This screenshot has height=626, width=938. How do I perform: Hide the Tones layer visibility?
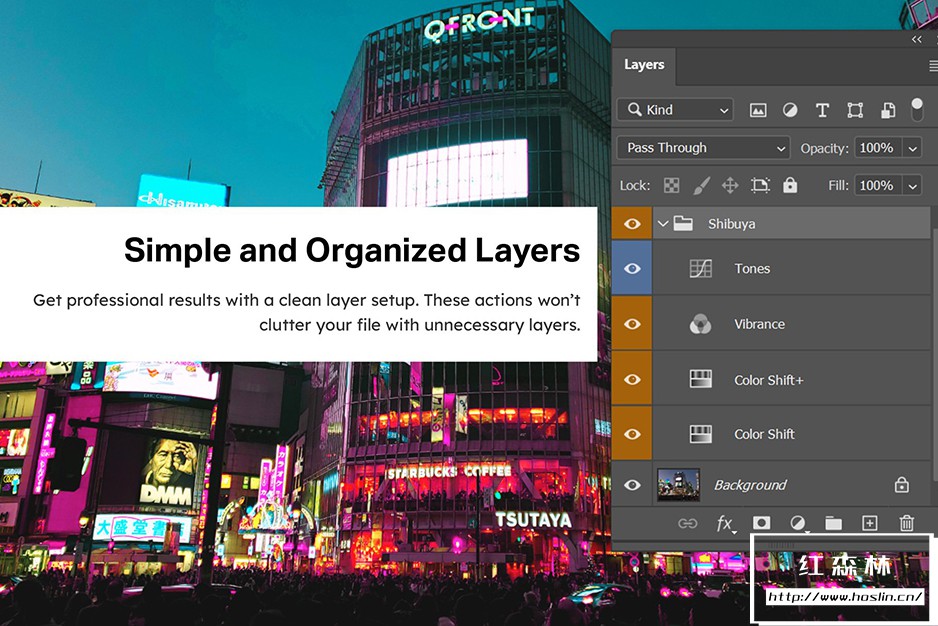pyautogui.click(x=632, y=268)
